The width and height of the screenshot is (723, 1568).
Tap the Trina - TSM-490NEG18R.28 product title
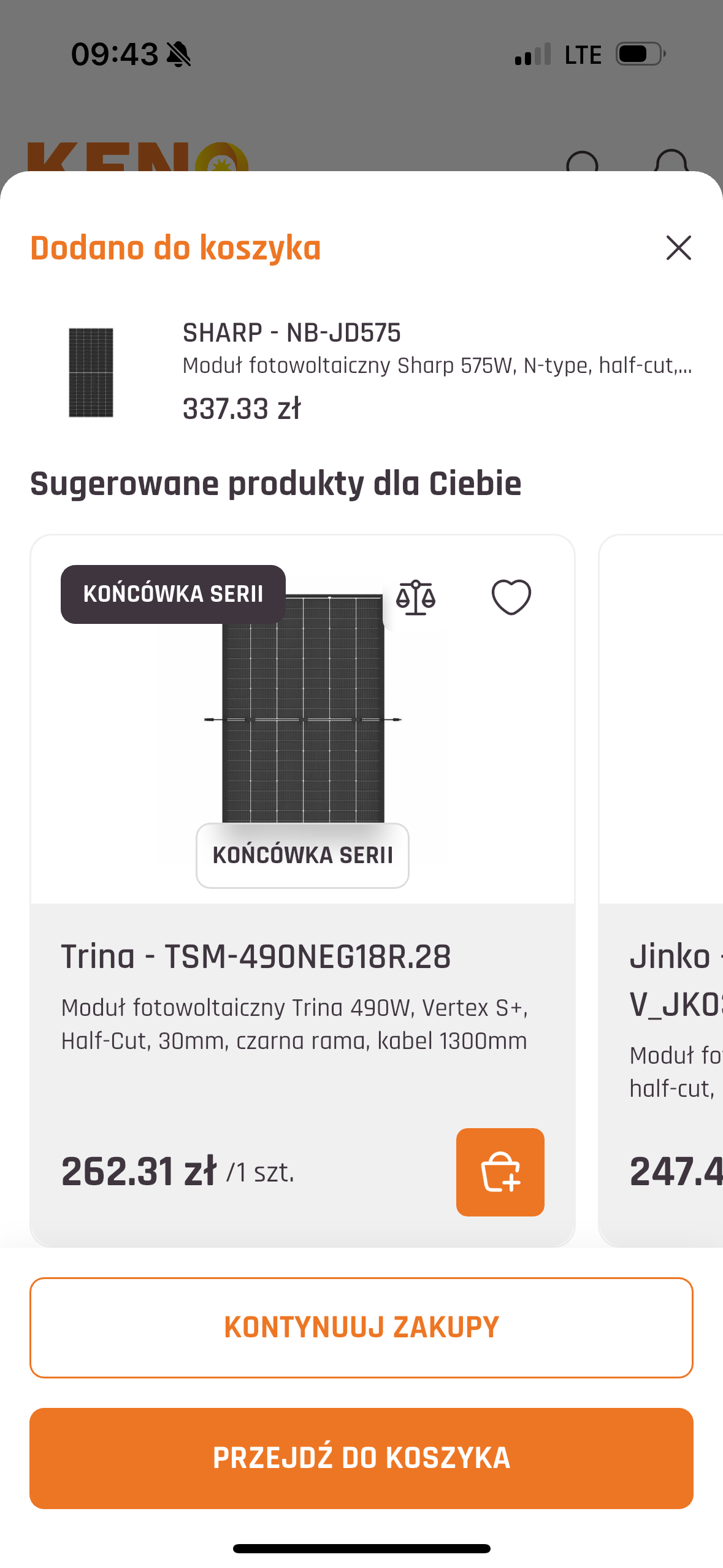click(x=256, y=956)
